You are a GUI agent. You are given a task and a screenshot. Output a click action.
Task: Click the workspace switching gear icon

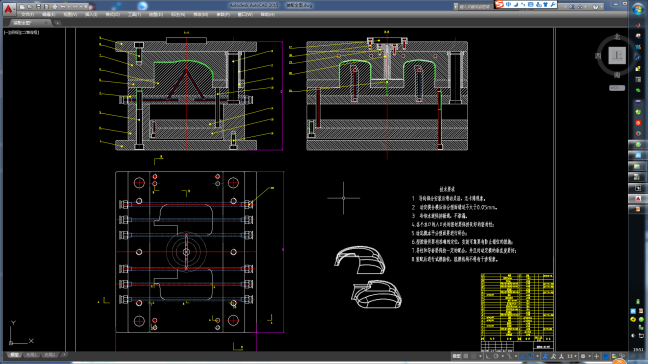(x=583, y=356)
